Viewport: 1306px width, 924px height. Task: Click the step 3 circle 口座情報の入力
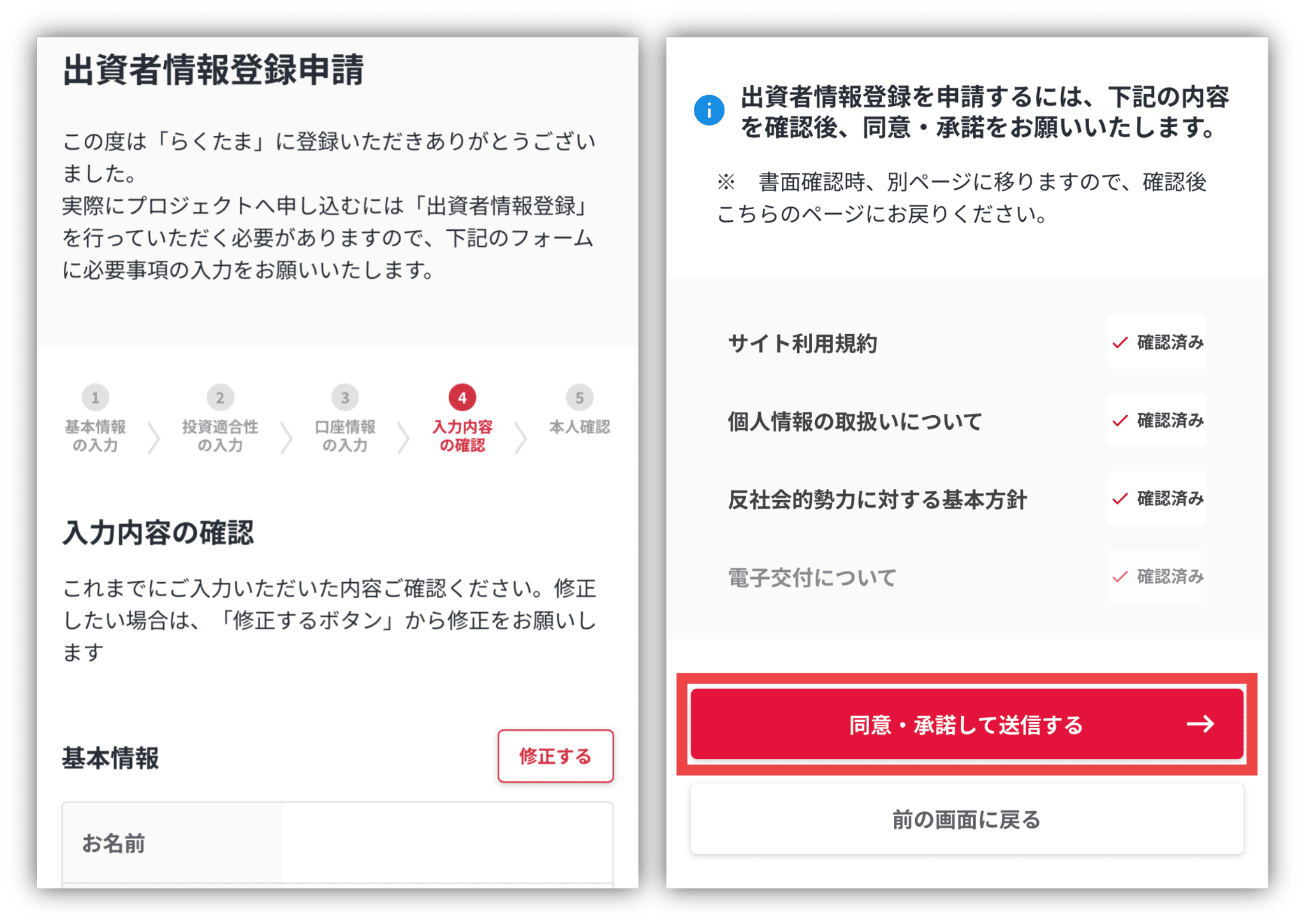(x=345, y=398)
